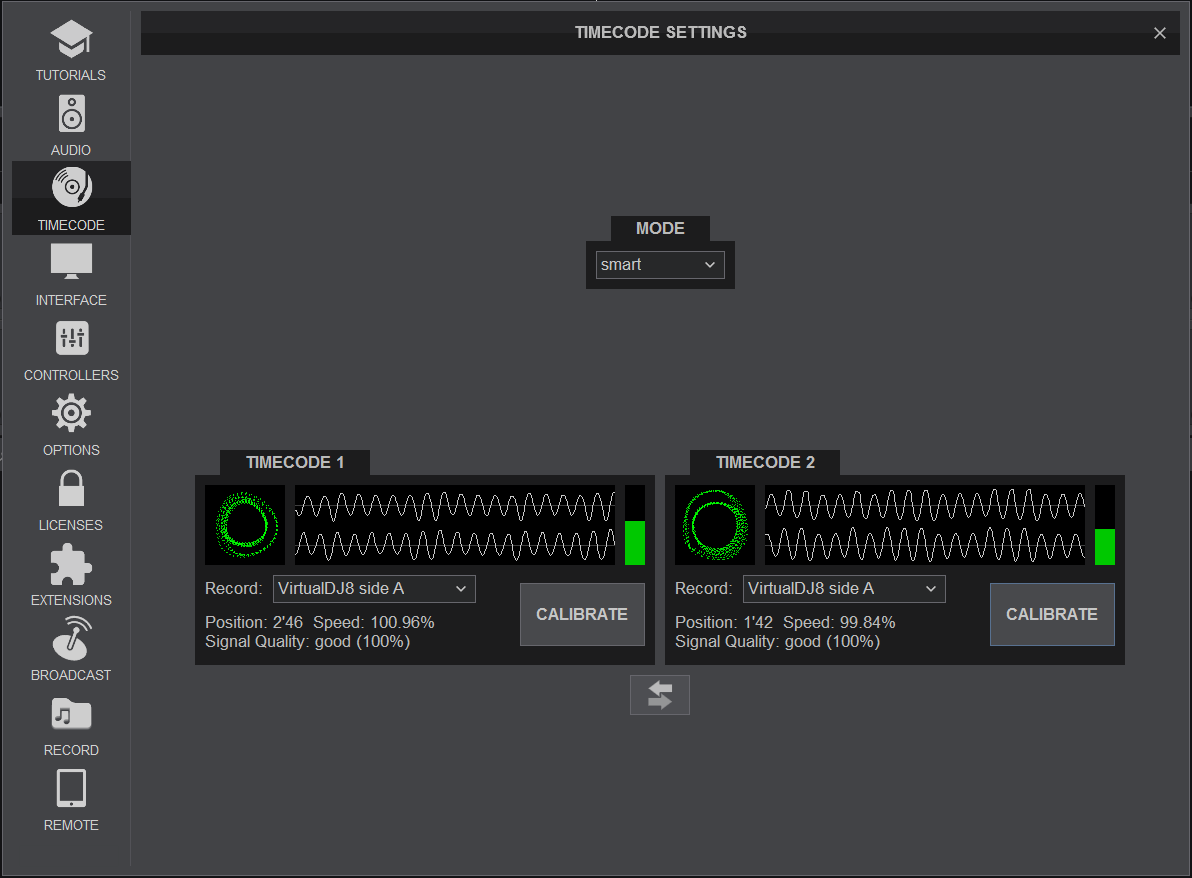Open Options gear icon
Viewport: 1192px width, 878px height.
coord(71,414)
